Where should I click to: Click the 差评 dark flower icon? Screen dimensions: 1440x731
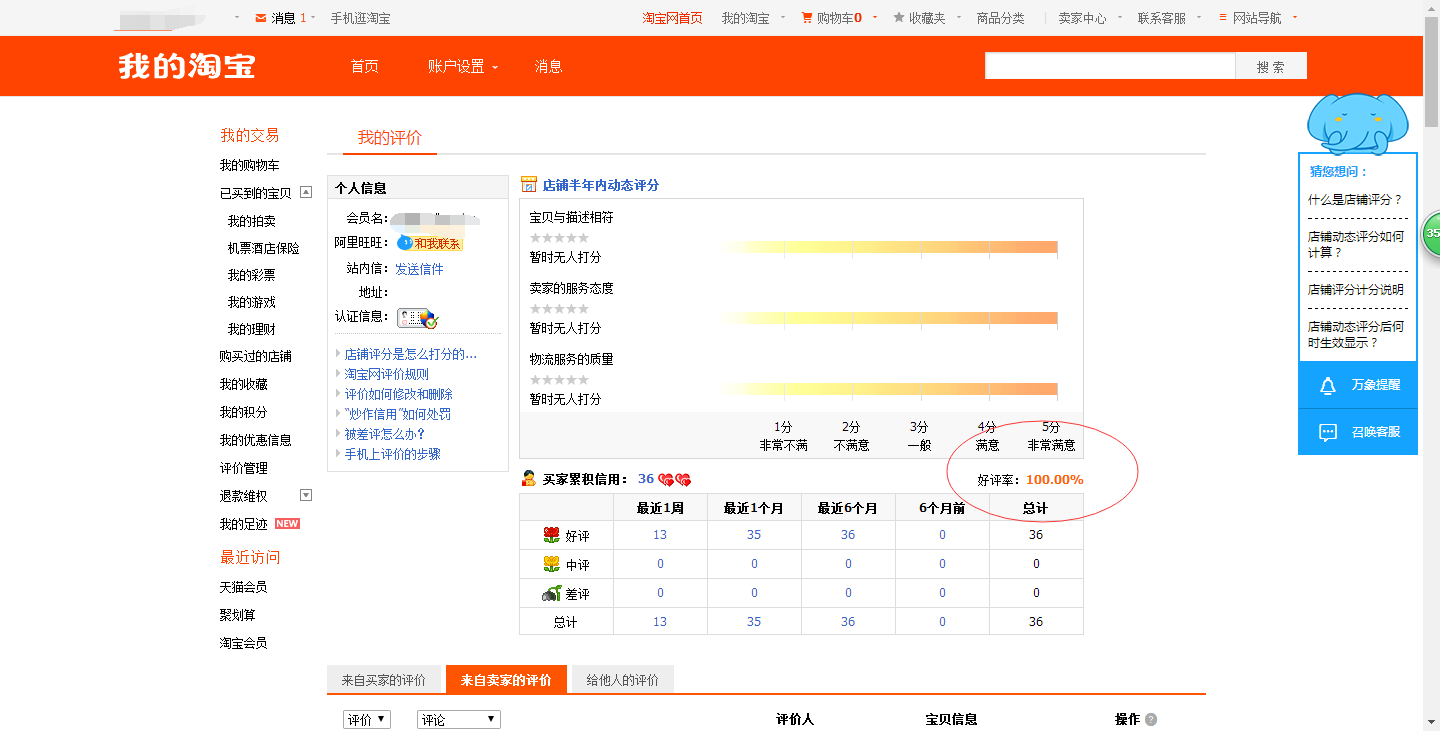[x=551, y=593]
